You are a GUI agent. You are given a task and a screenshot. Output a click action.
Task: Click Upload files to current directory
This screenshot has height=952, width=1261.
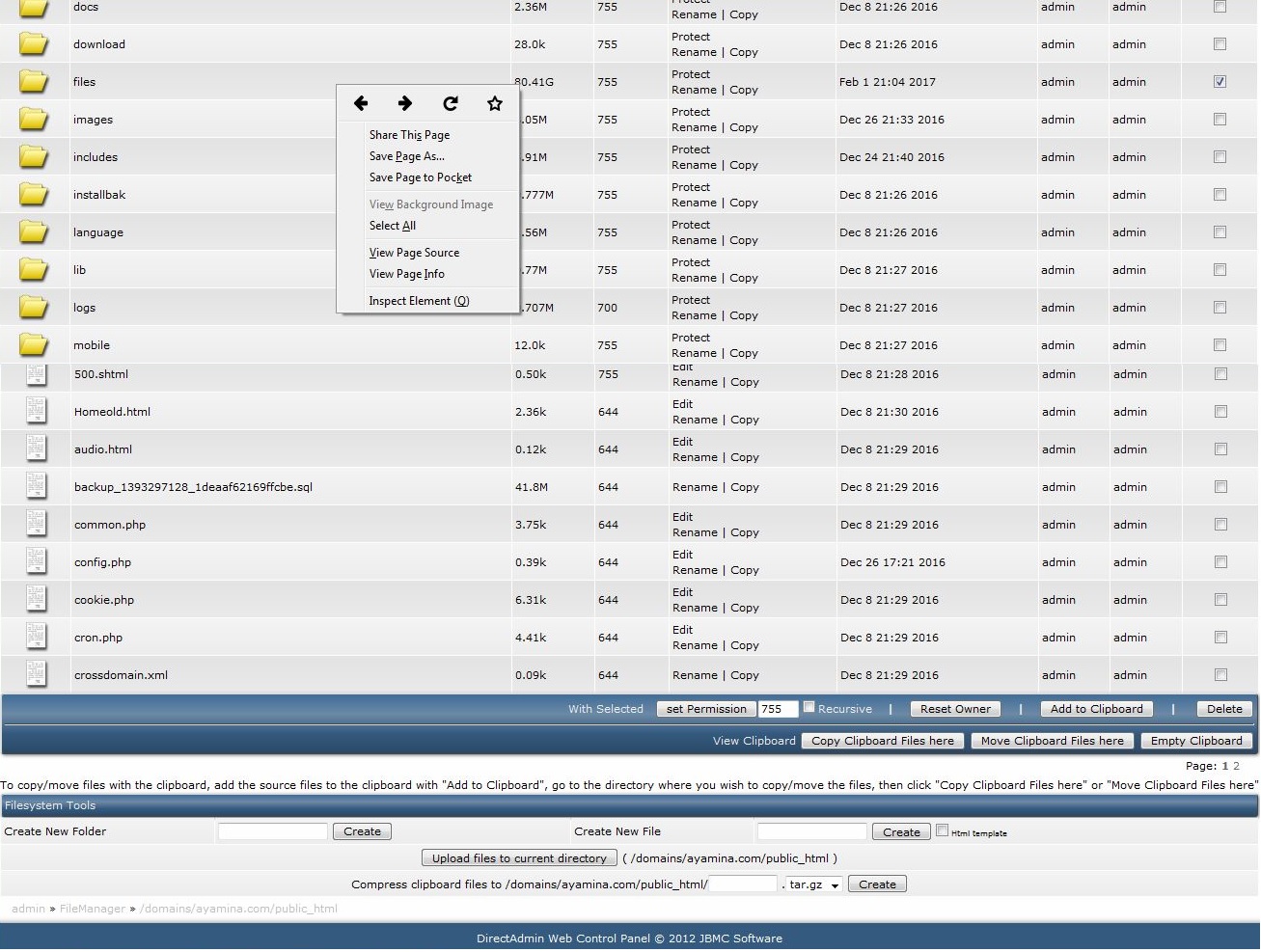(519, 858)
